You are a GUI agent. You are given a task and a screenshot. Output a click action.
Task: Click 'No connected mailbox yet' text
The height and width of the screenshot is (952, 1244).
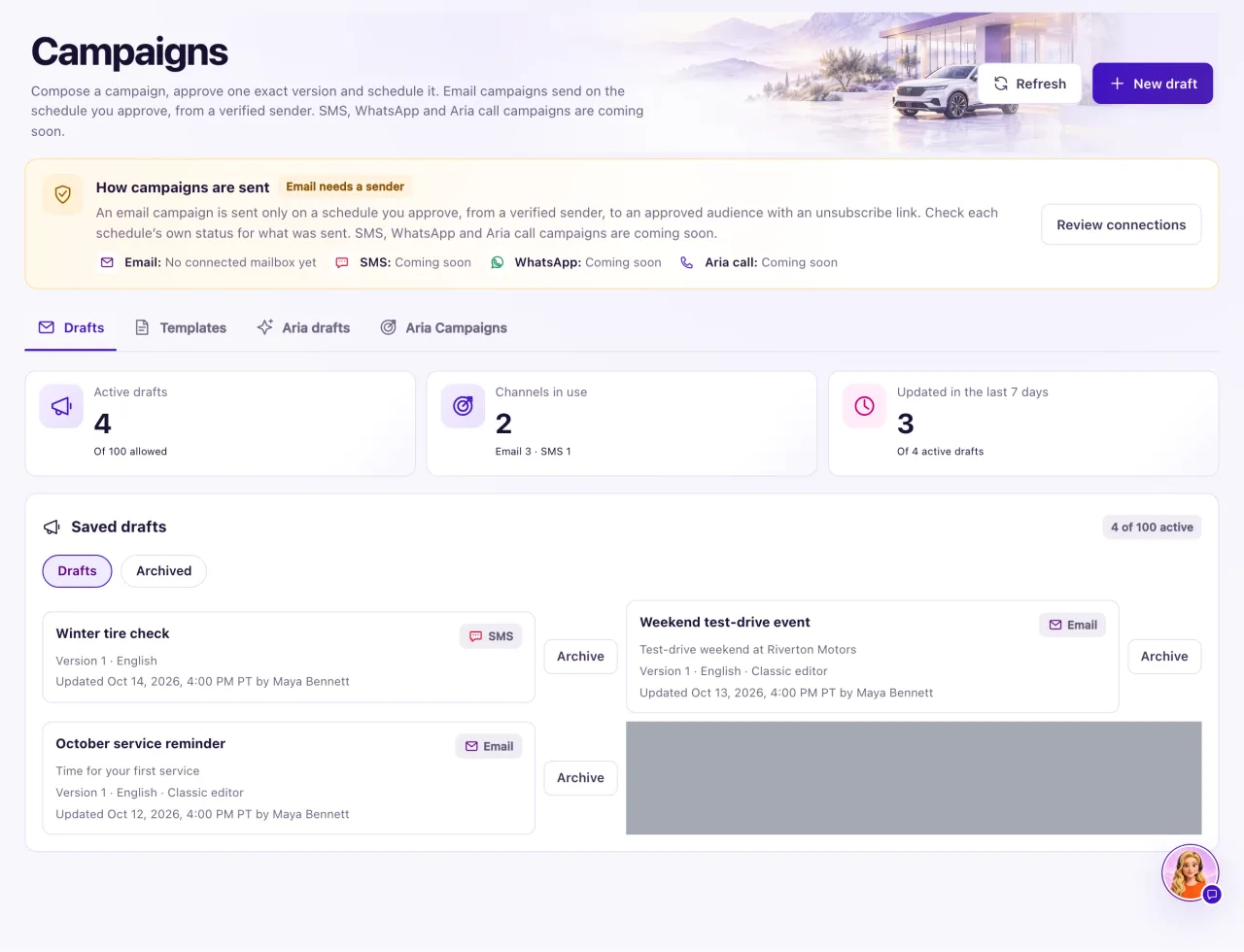240,262
